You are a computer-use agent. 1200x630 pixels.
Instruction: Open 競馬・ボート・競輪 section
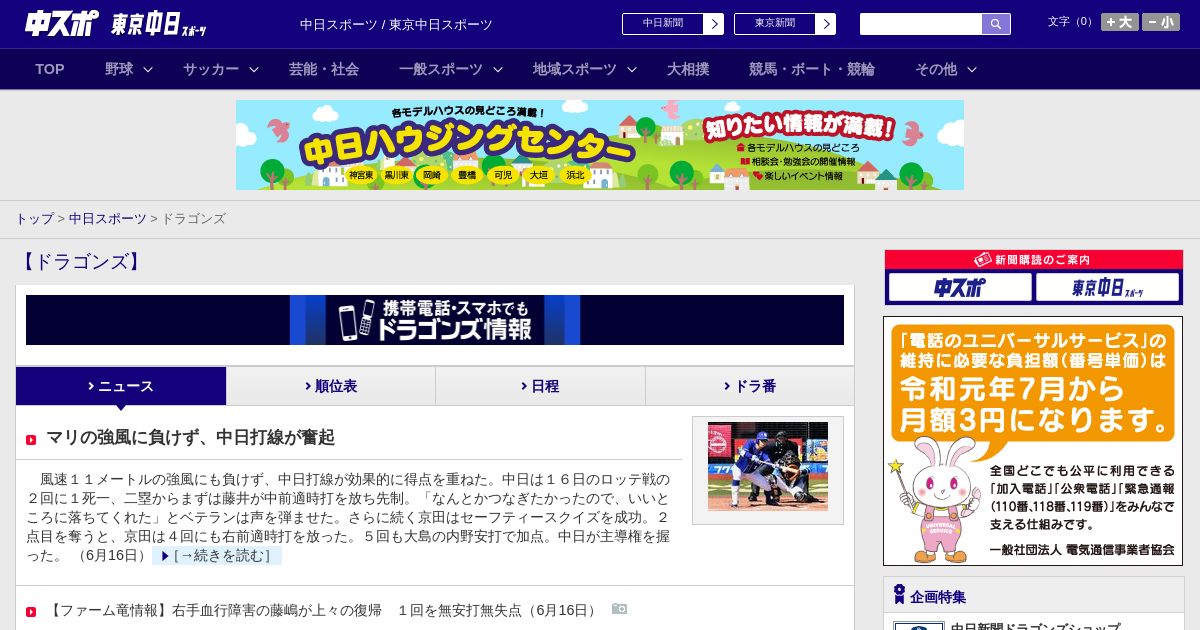(x=812, y=69)
